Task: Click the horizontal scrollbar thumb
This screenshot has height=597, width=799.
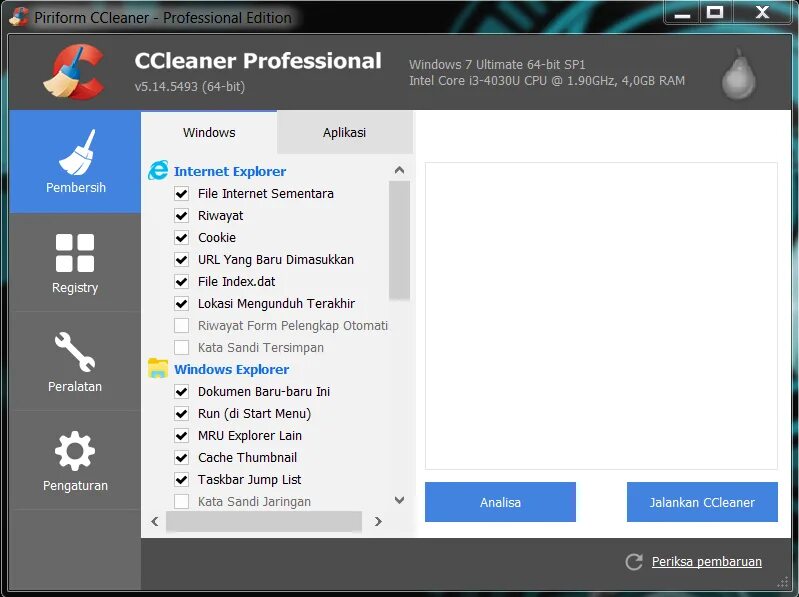Action: coord(264,521)
